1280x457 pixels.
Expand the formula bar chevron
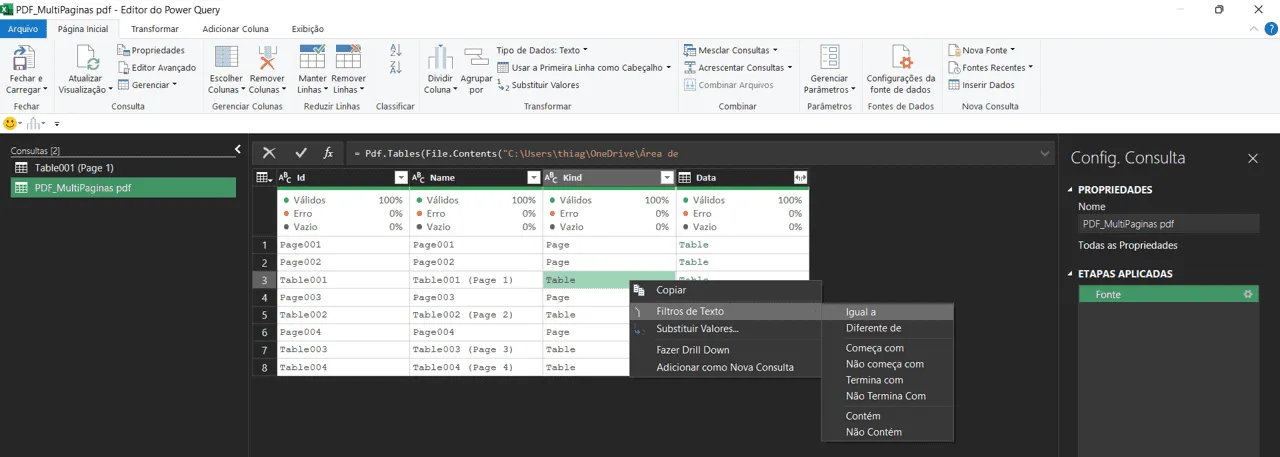1046,153
